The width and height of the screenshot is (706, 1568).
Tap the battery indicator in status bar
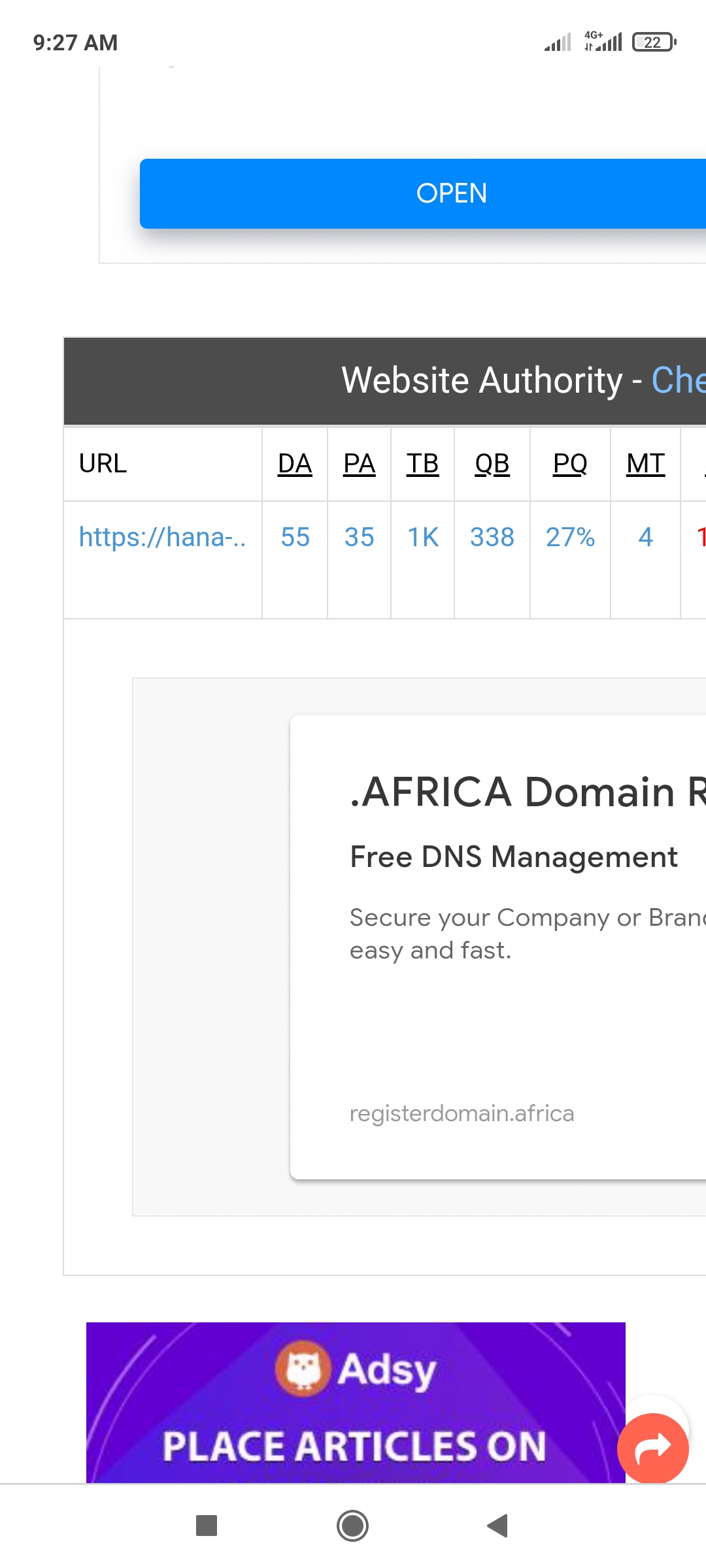(654, 42)
